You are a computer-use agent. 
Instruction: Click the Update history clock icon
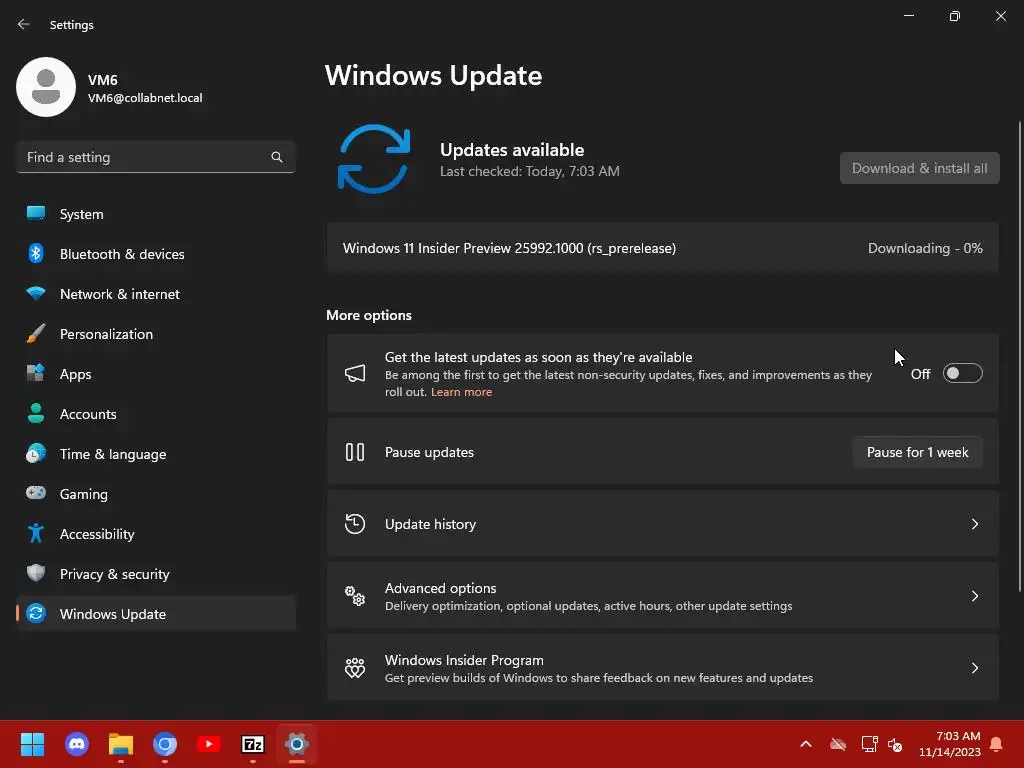click(x=355, y=524)
